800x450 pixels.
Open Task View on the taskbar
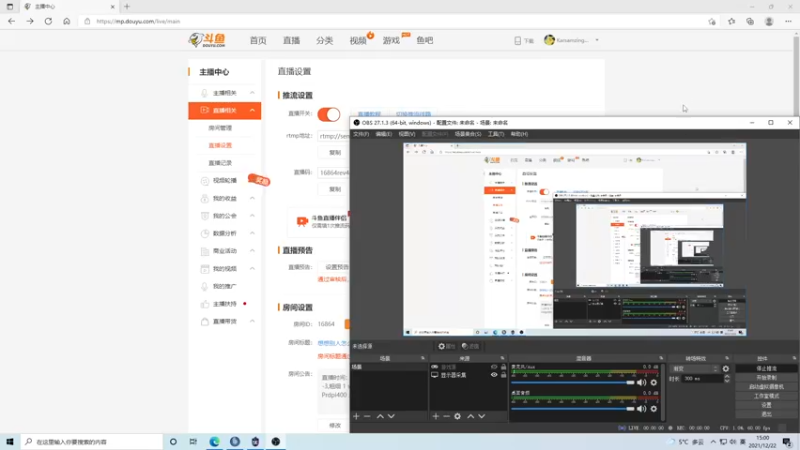(x=193, y=441)
